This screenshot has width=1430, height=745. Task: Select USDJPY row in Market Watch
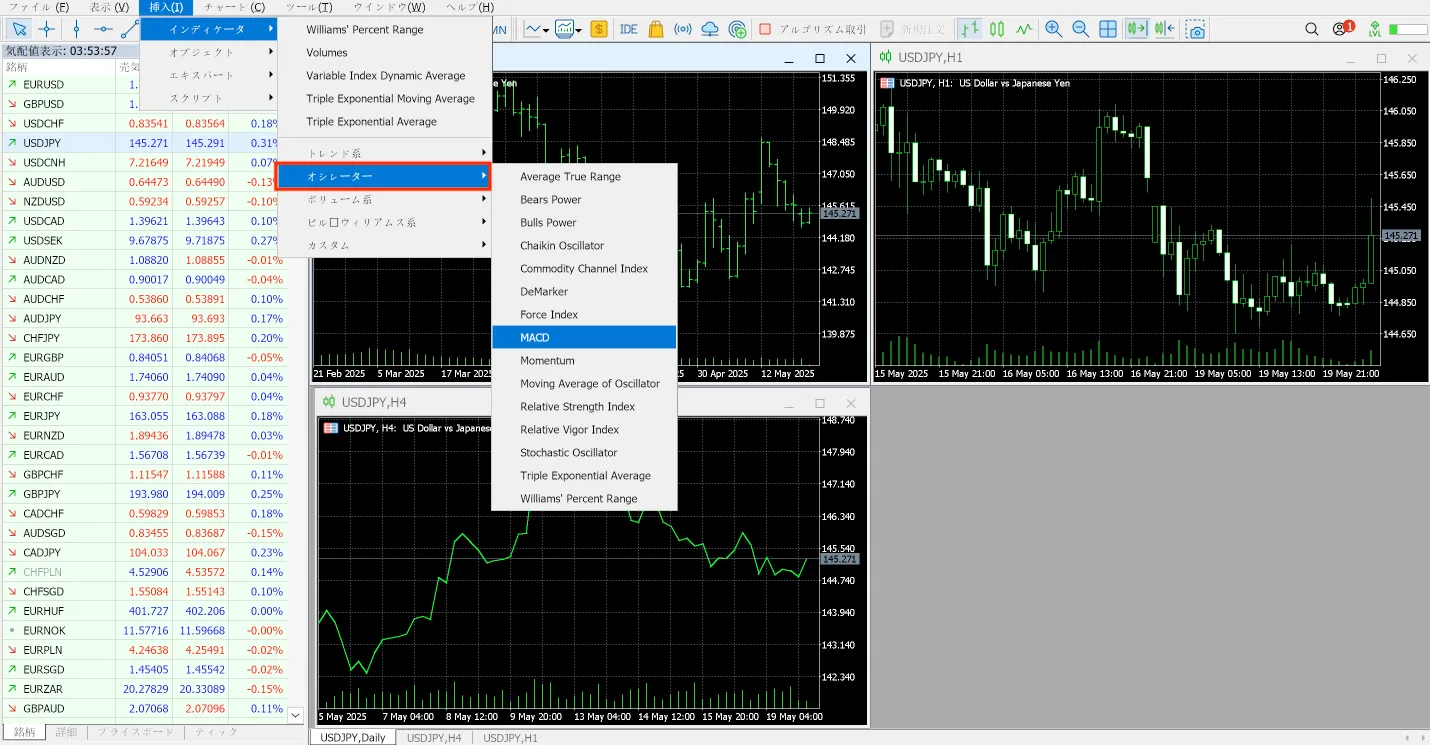(x=144, y=143)
